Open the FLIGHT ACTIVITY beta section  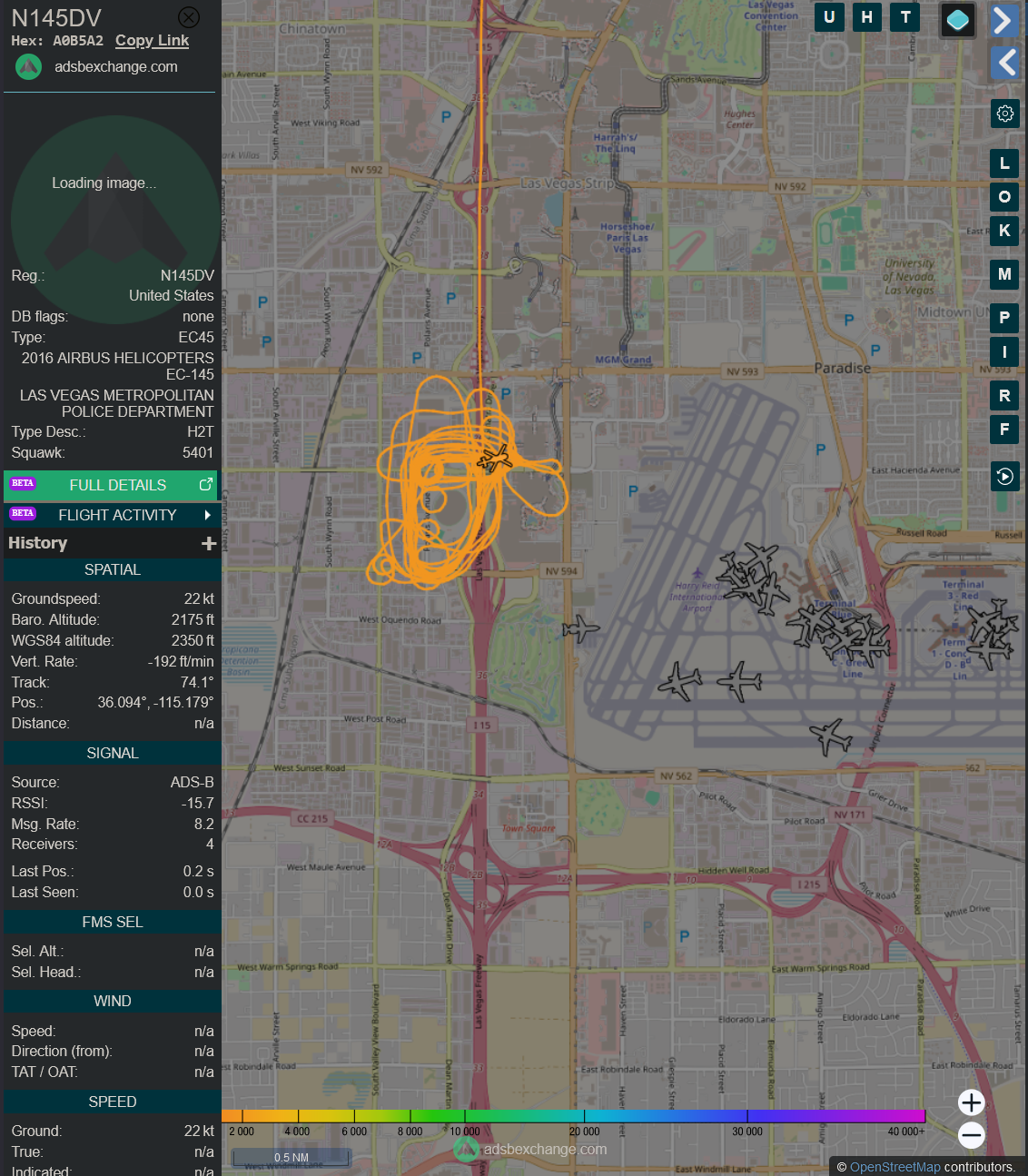point(111,515)
